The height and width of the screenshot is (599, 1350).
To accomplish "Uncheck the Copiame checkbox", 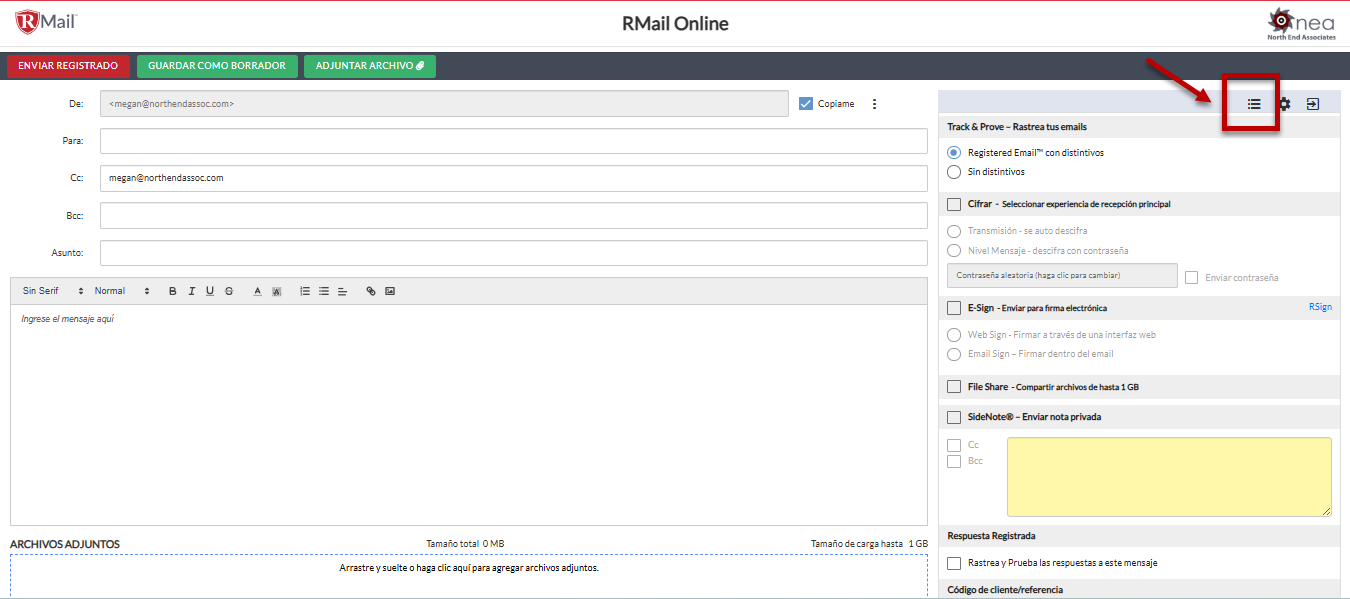I will tap(806, 103).
